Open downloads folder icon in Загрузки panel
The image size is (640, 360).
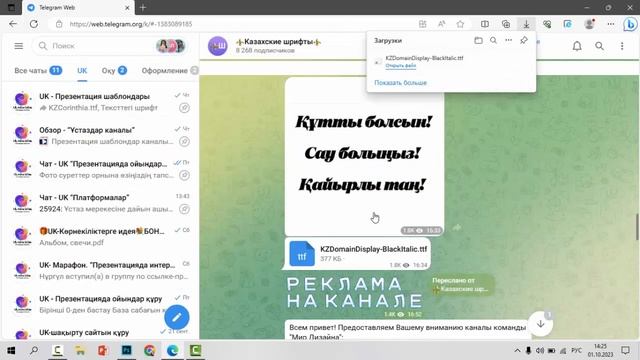pyautogui.click(x=478, y=40)
